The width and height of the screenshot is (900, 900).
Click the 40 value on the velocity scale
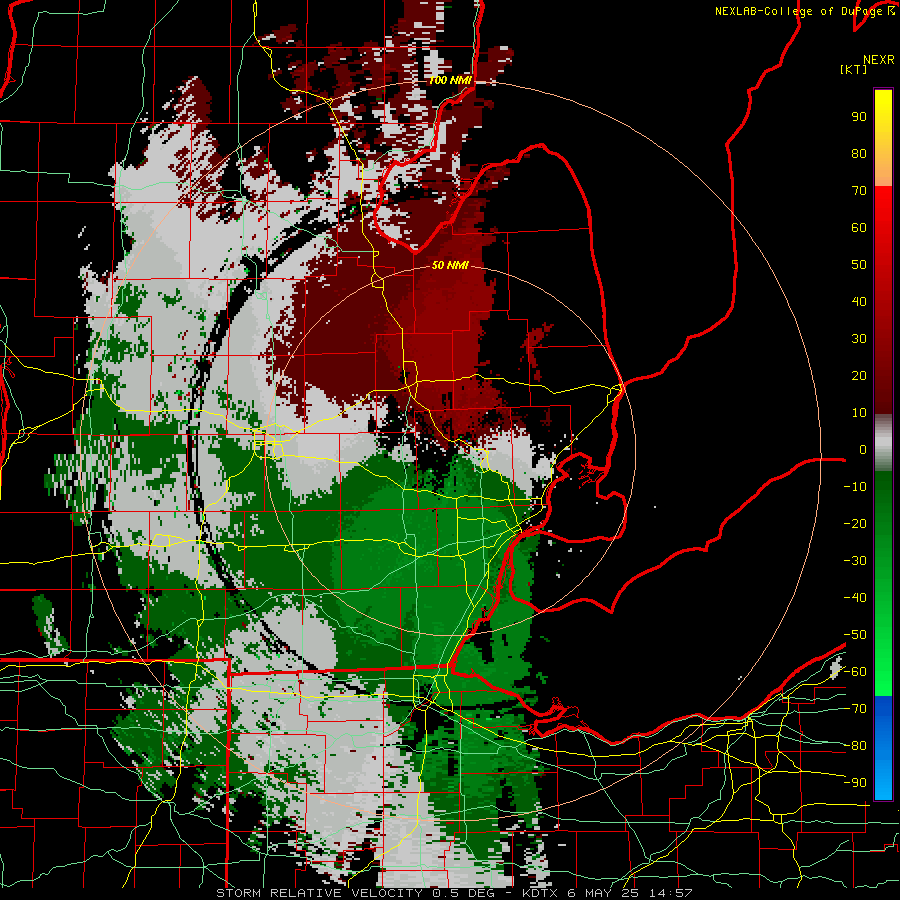859,302
